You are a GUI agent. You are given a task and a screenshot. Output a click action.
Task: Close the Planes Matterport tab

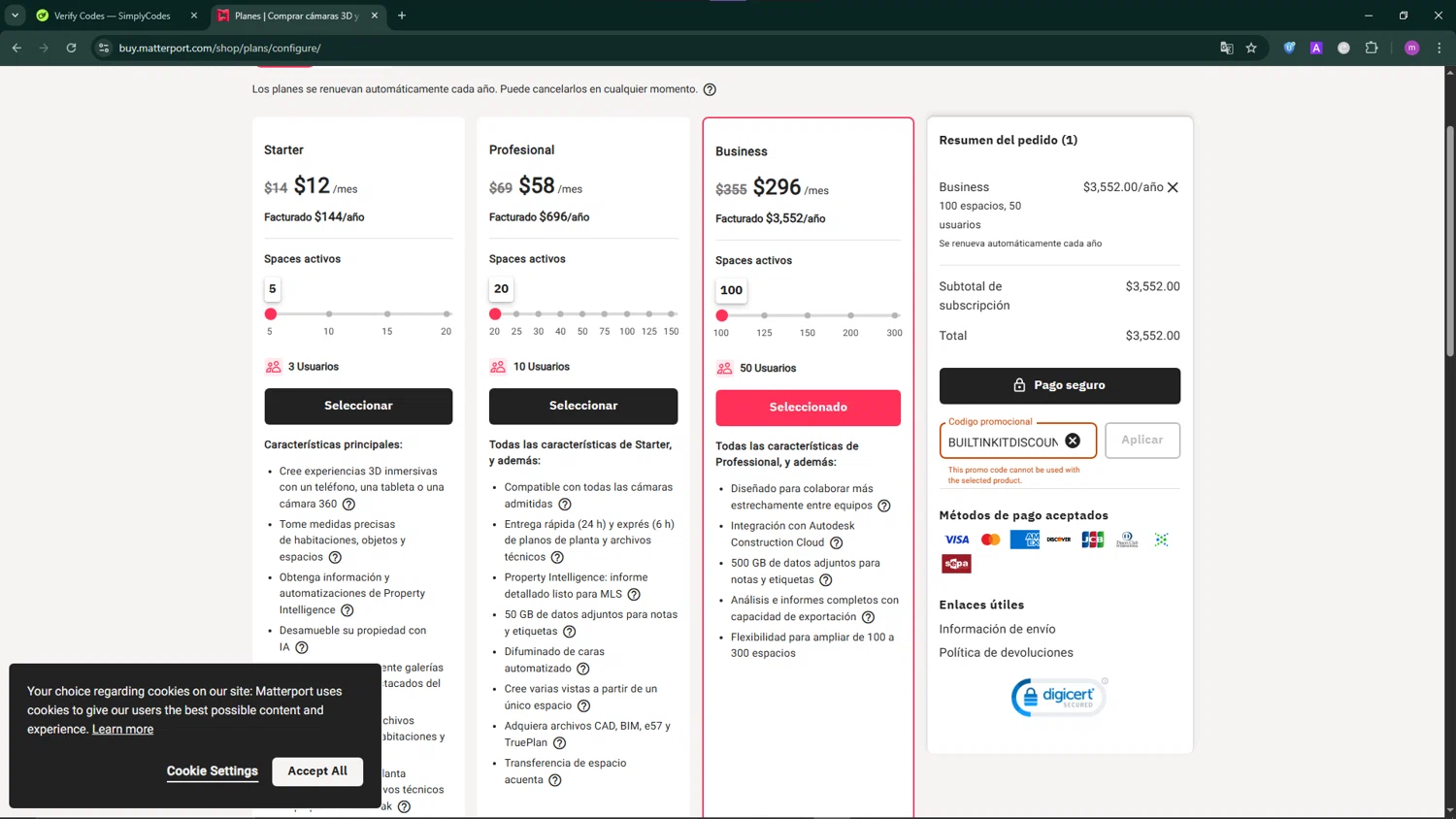pos(375,16)
